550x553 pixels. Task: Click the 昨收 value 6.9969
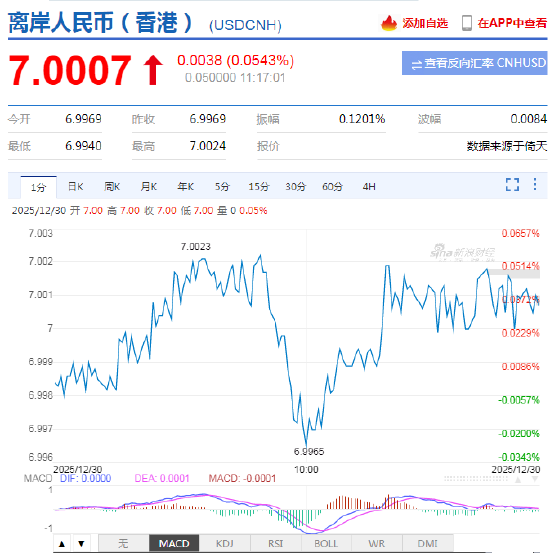pyautogui.click(x=207, y=119)
